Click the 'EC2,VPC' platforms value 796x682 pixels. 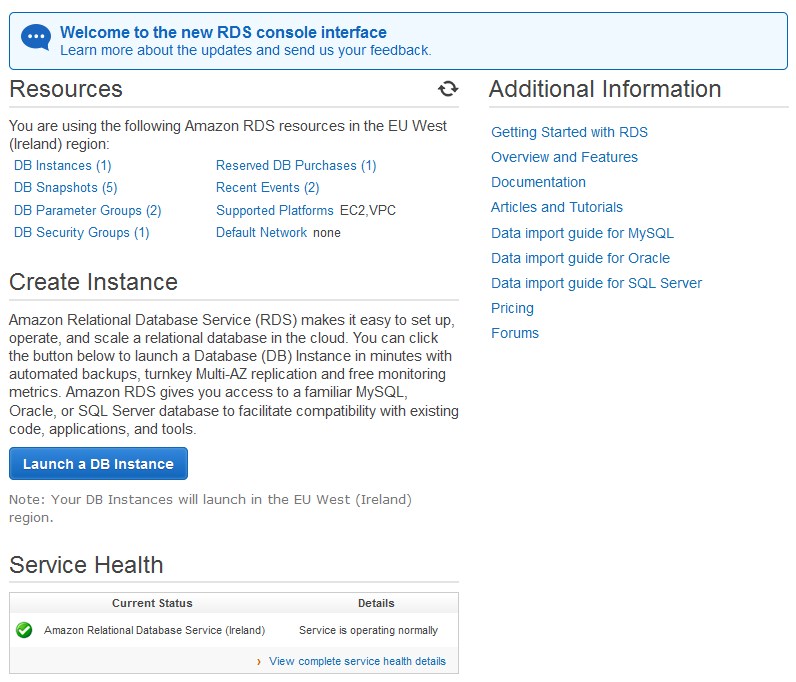(x=368, y=210)
